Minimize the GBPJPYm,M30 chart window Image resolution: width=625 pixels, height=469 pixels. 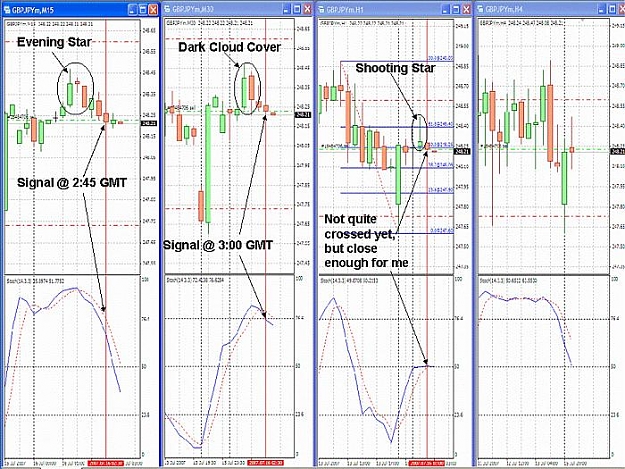287,9
